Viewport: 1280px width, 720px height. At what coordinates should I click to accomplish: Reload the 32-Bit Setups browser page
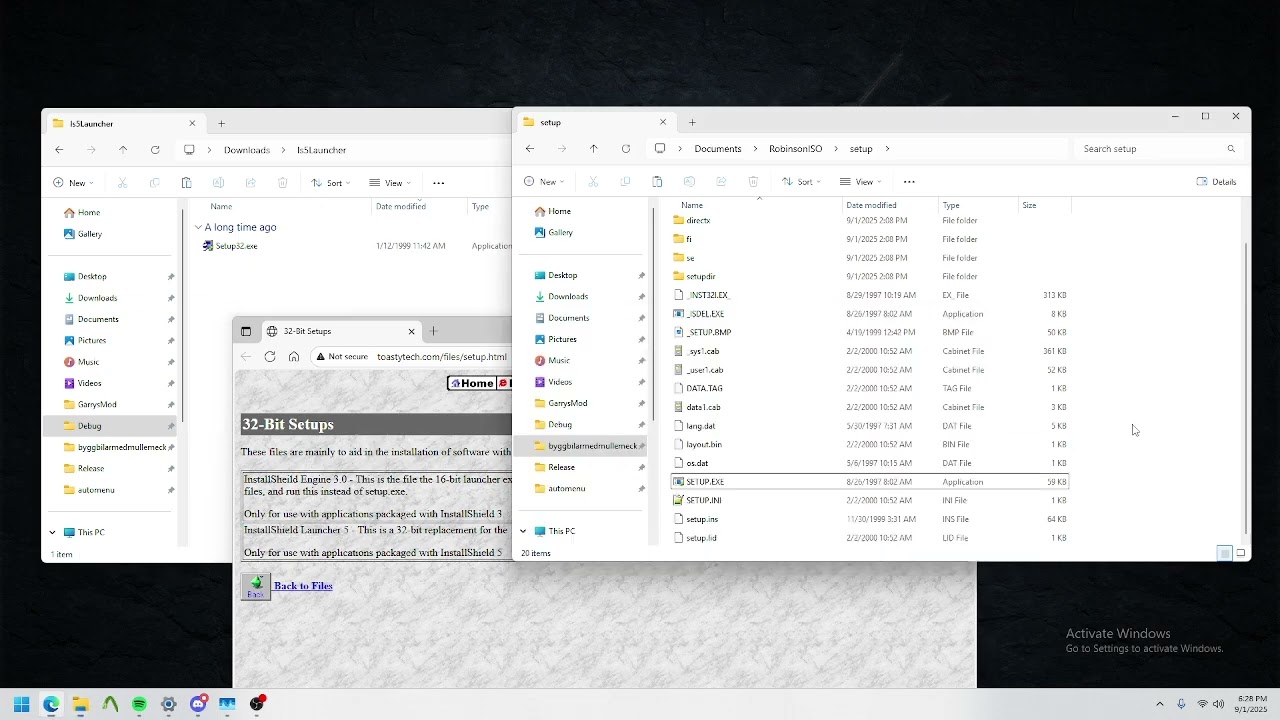270,357
